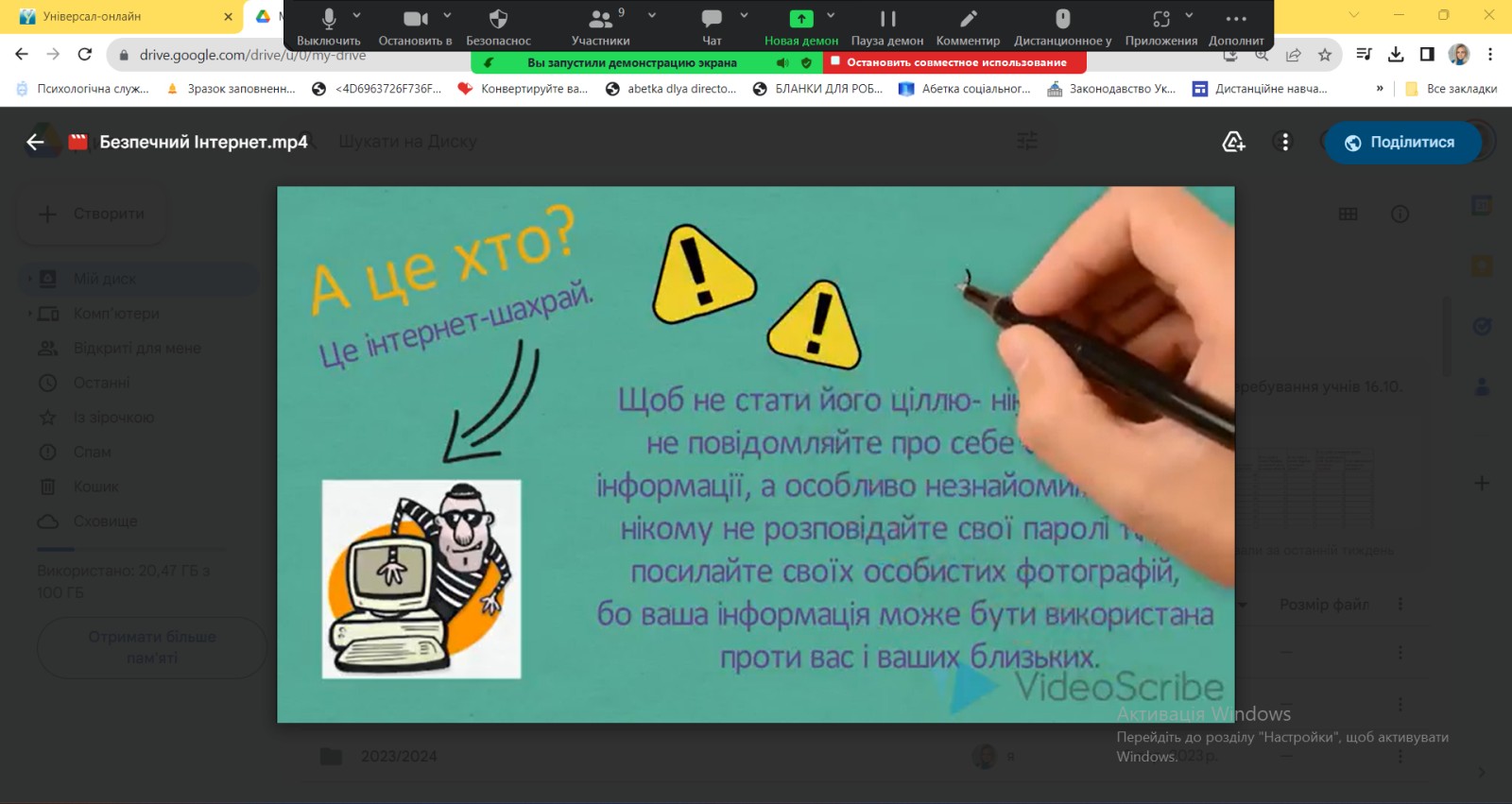Open Chrome media controls icon
Screen dimensions: 1512x804
[1364, 55]
